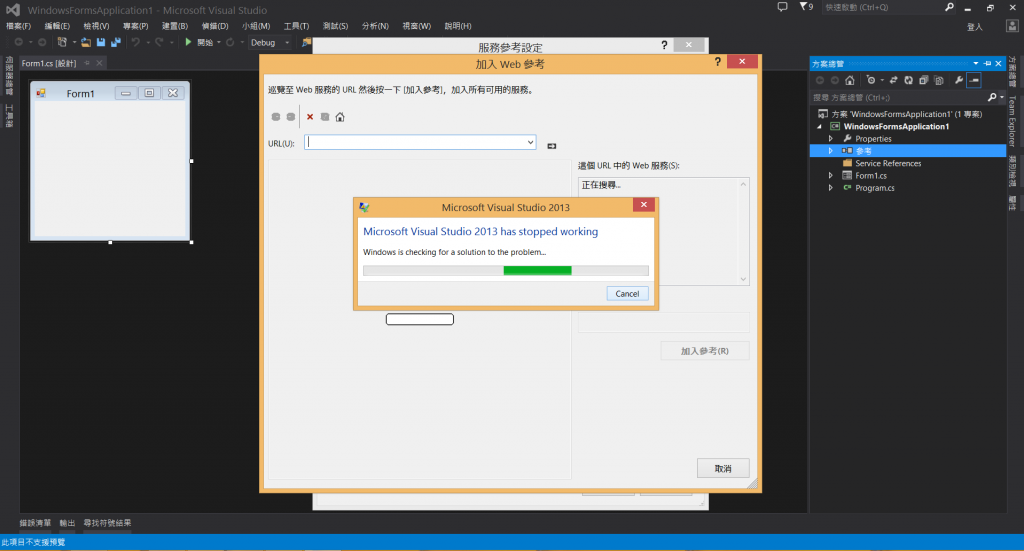
Task: Click the refresh icon in the web reference browser
Action: coord(325,117)
